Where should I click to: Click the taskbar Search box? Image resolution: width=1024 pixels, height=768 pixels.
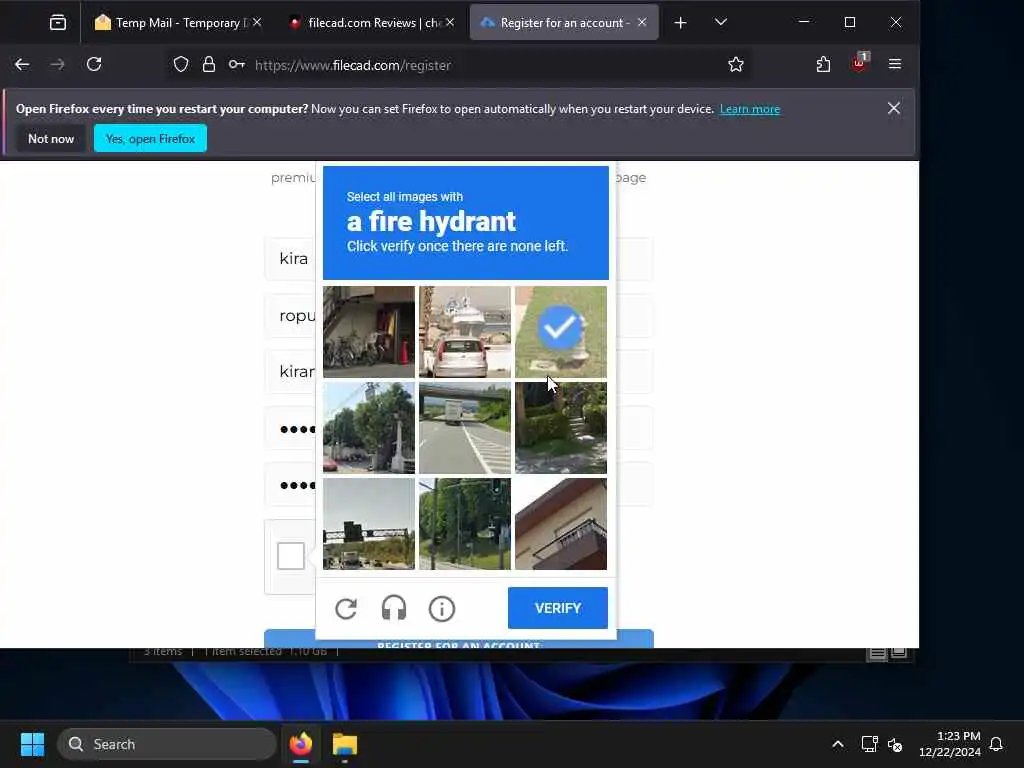click(x=167, y=744)
